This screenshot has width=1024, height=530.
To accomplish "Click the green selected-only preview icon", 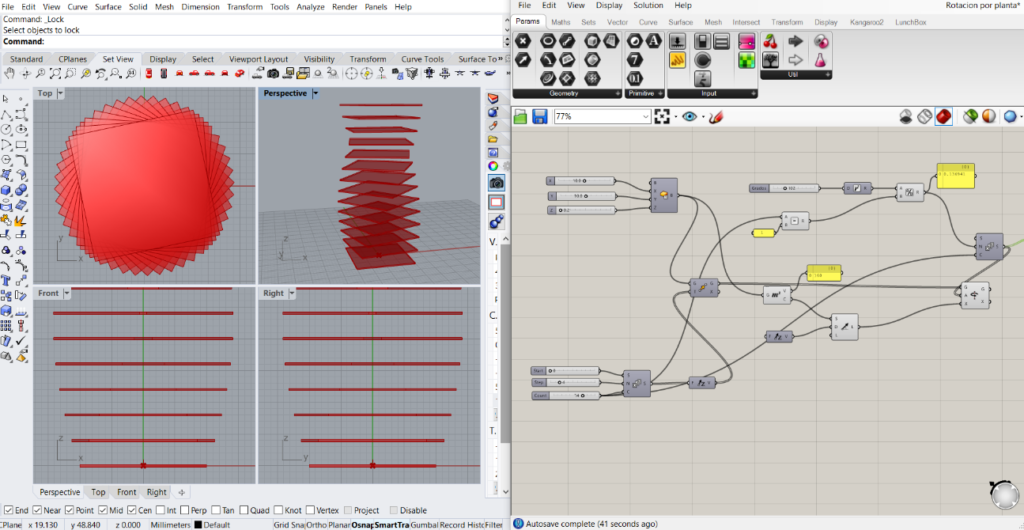I will [x=970, y=117].
